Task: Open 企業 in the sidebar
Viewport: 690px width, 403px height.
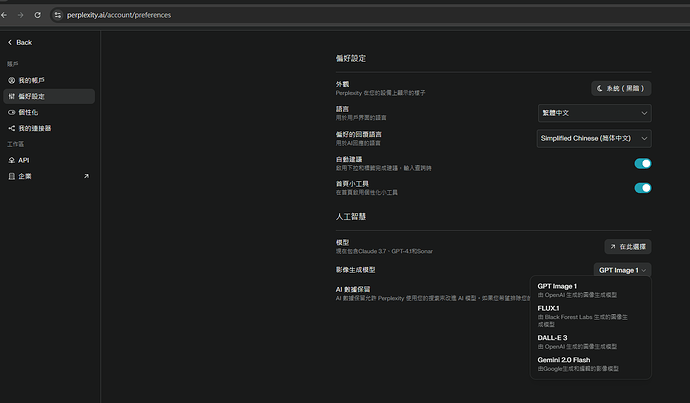Action: pos(48,176)
